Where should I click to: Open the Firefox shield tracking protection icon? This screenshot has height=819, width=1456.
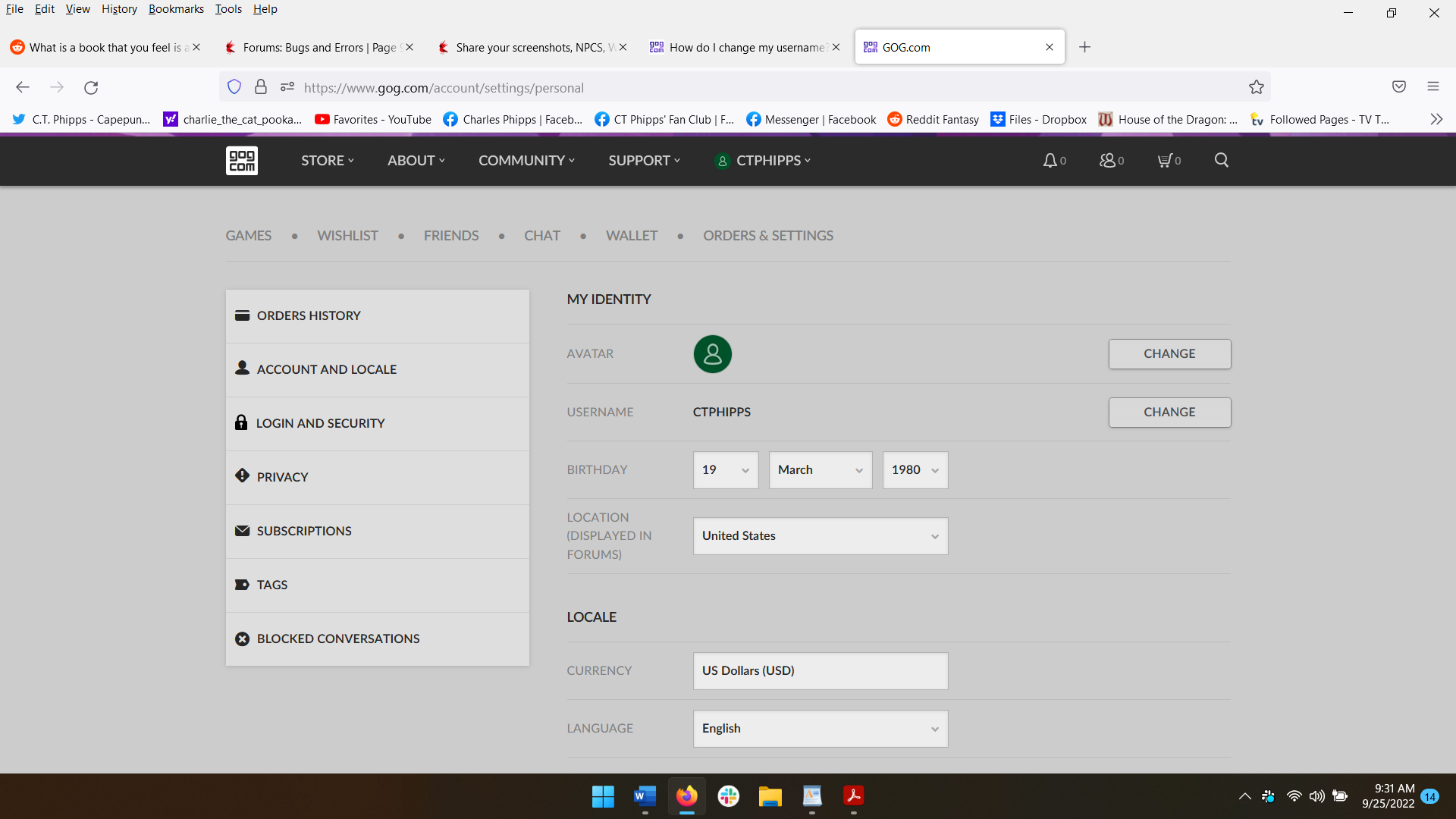[234, 87]
